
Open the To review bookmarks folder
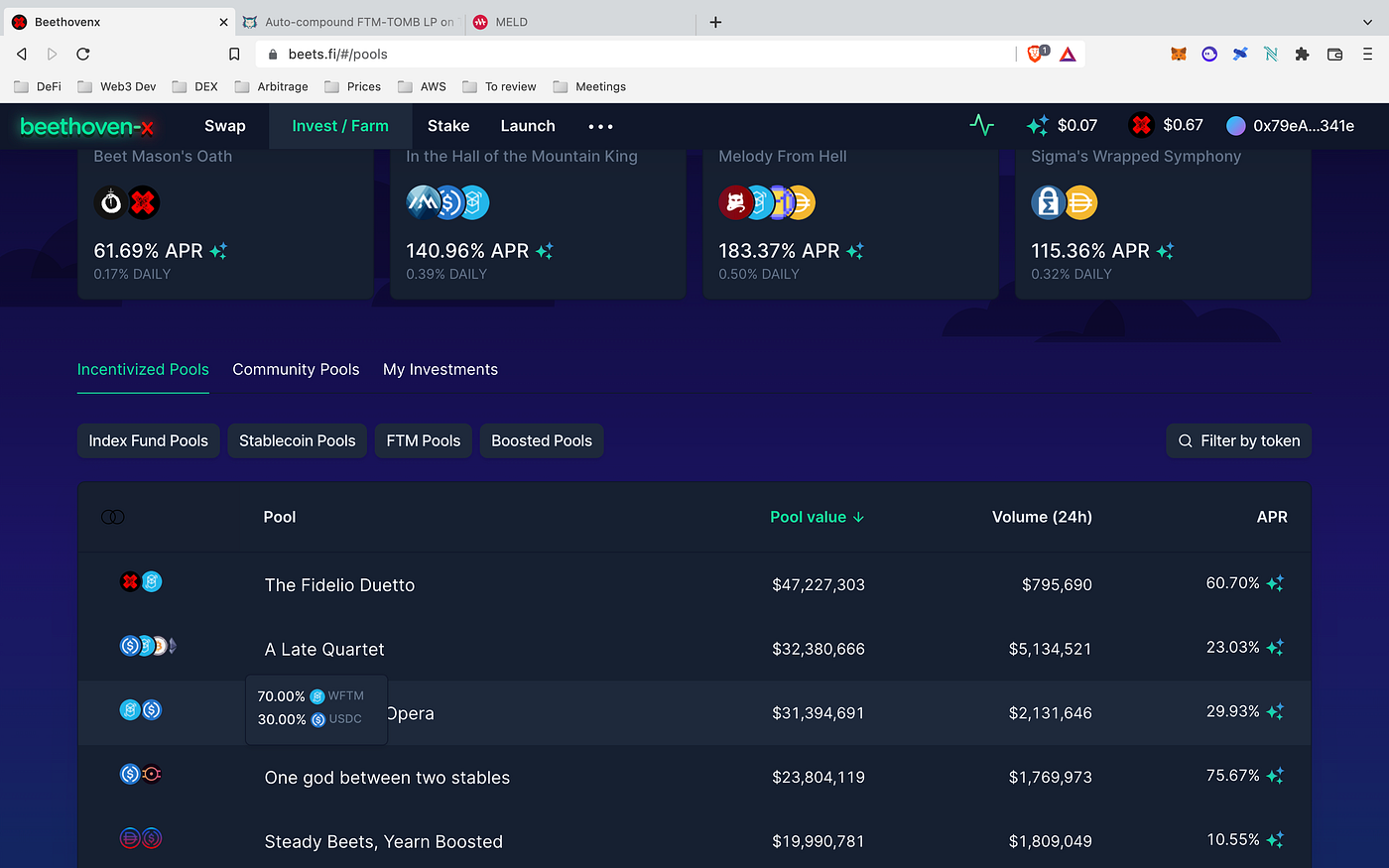pos(499,86)
